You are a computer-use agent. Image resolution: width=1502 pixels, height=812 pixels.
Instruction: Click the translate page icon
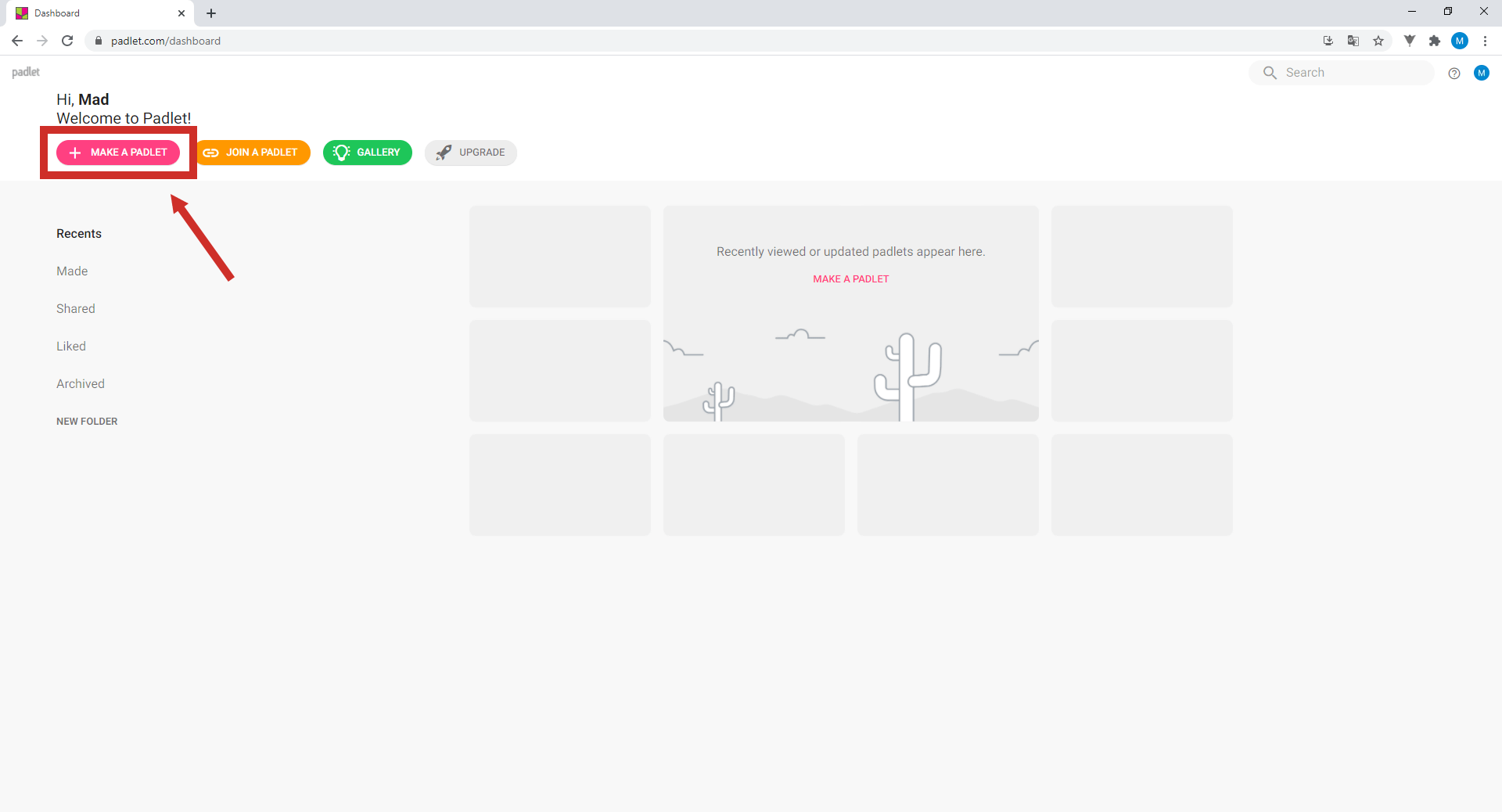click(1353, 41)
